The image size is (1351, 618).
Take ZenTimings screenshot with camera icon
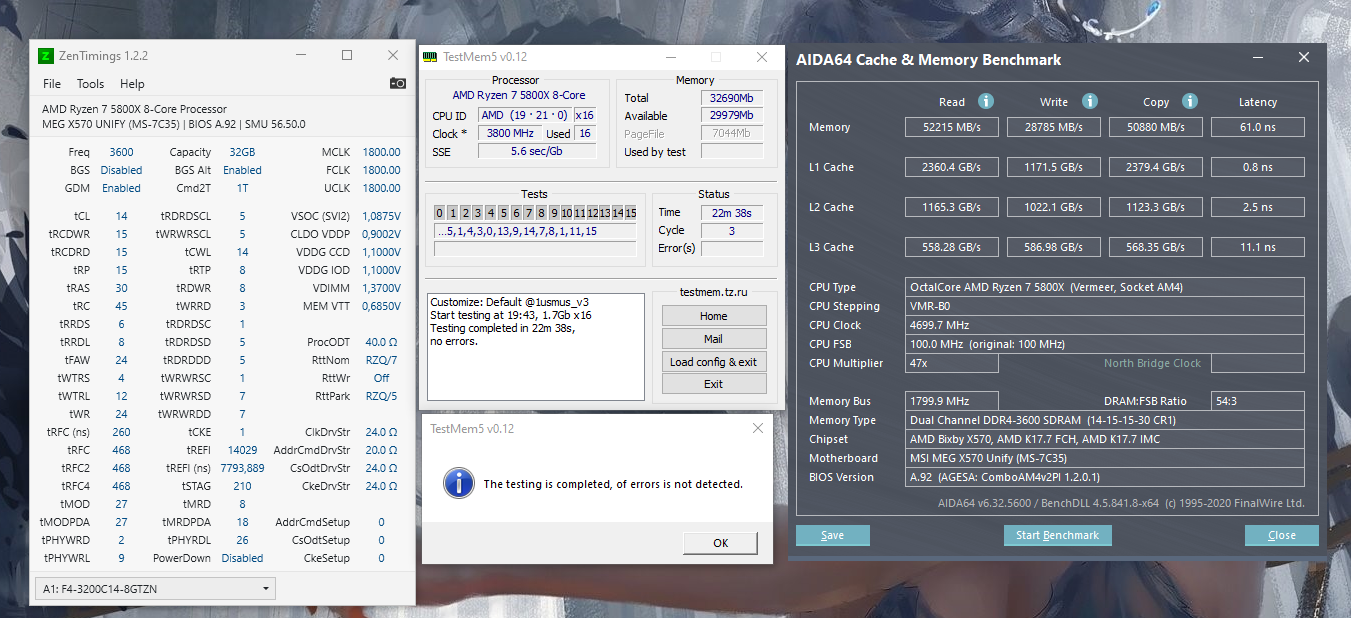(397, 84)
